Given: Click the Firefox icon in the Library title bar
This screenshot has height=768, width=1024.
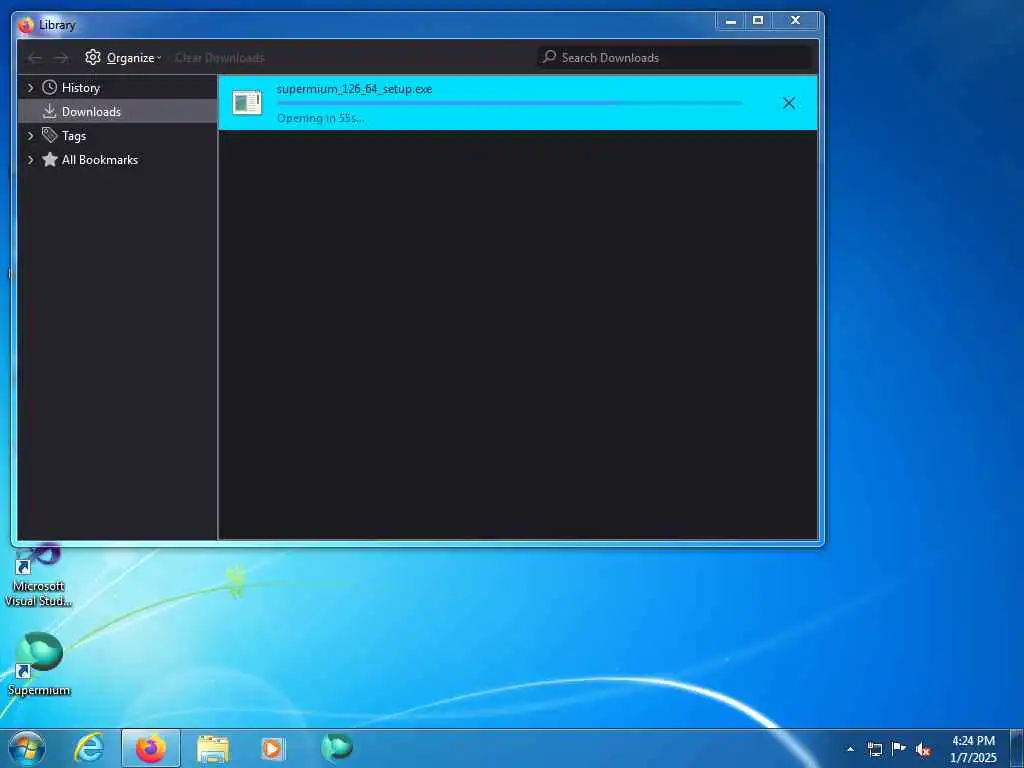Looking at the screenshot, I should click(x=26, y=25).
